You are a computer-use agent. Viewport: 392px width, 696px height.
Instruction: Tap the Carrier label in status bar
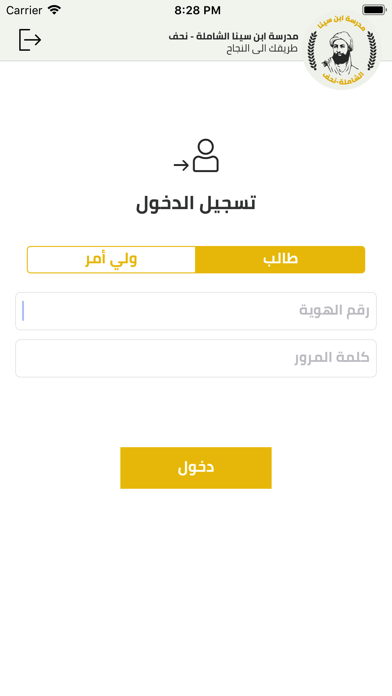[24, 10]
